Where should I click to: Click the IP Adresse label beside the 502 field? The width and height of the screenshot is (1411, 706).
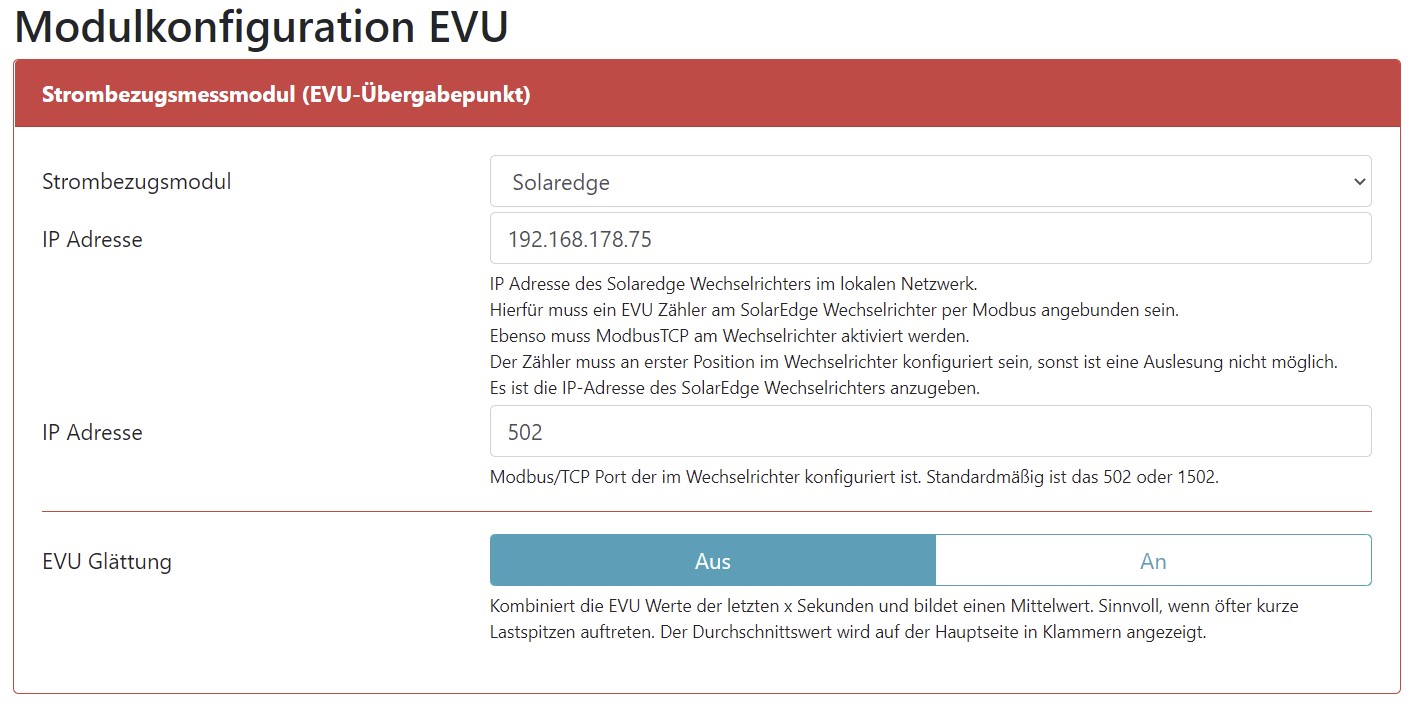(x=92, y=432)
